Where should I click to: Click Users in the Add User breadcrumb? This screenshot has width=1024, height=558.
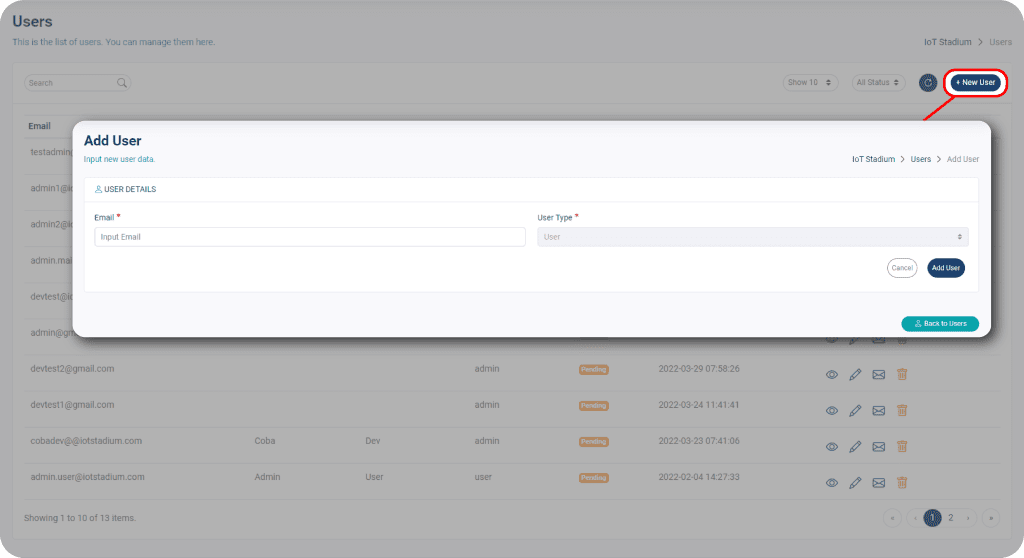coord(920,159)
